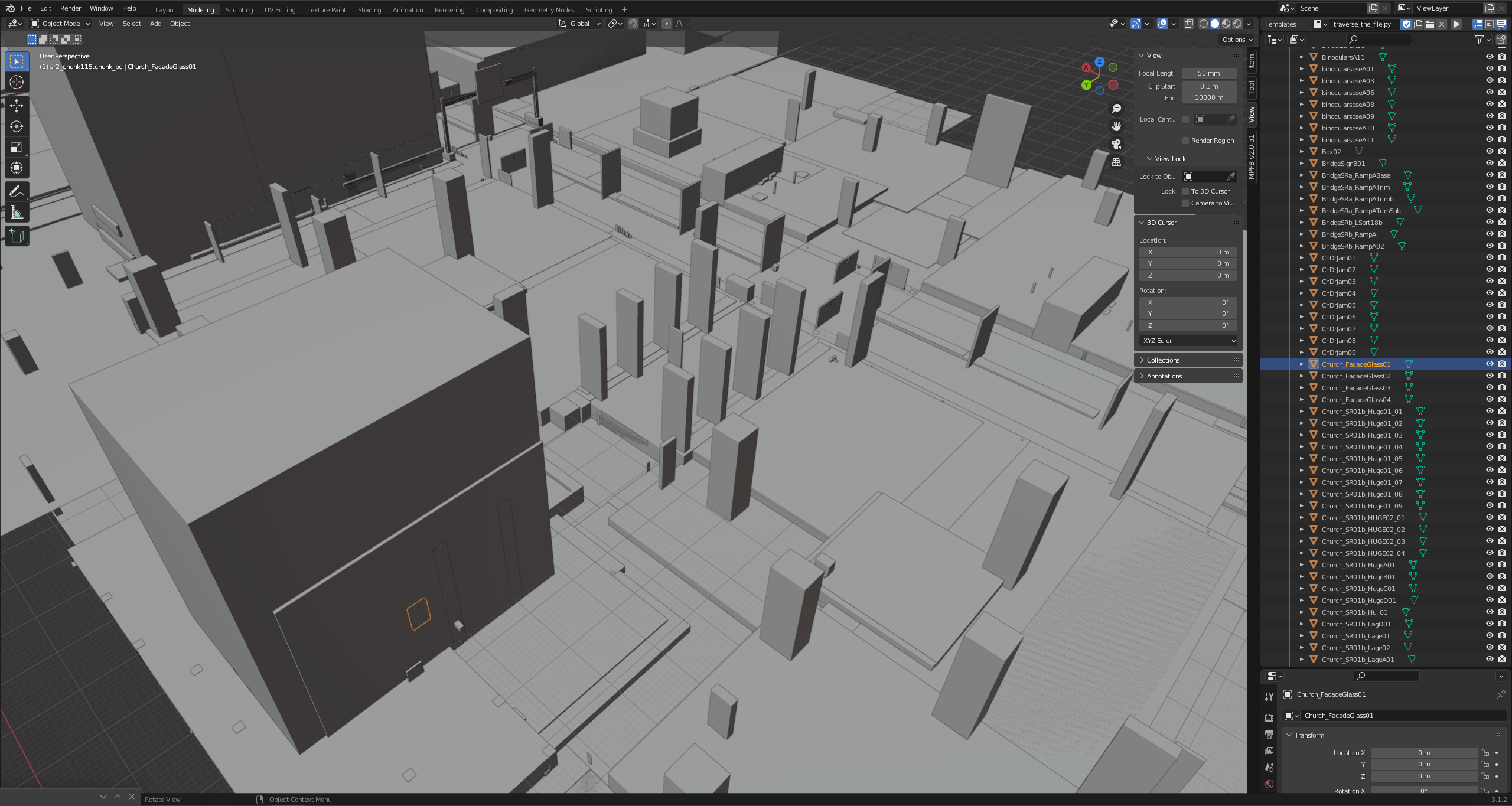Open the Output properties tab icon
Image resolution: width=1512 pixels, height=806 pixels.
(1269, 734)
